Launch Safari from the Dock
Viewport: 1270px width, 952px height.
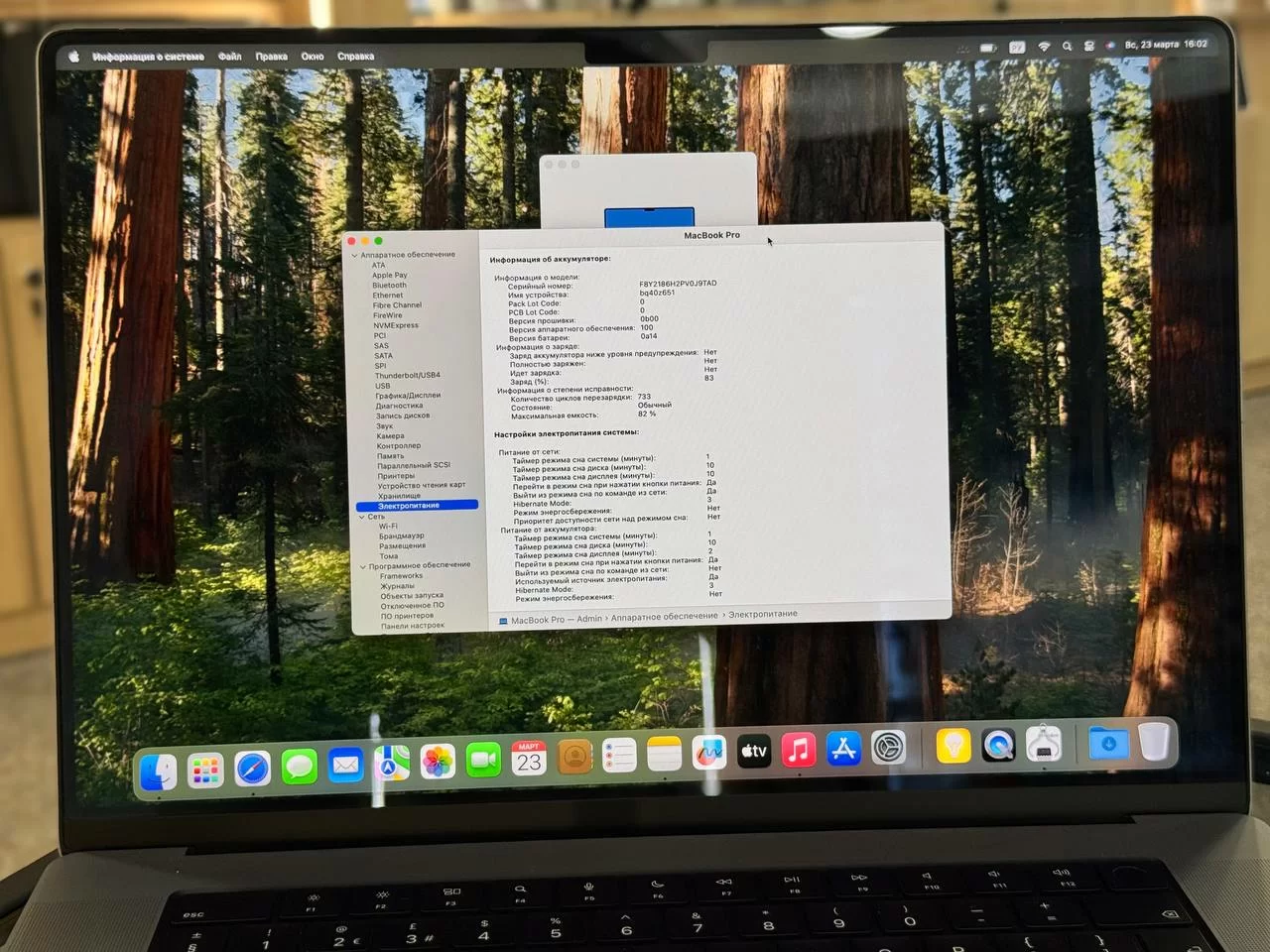[x=253, y=769]
